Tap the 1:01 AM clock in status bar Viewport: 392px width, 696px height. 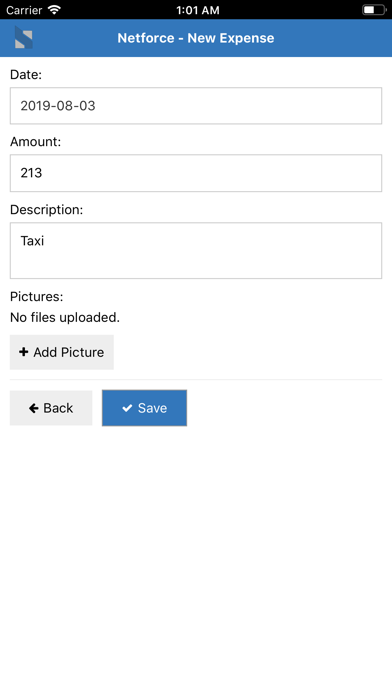tap(198, 10)
